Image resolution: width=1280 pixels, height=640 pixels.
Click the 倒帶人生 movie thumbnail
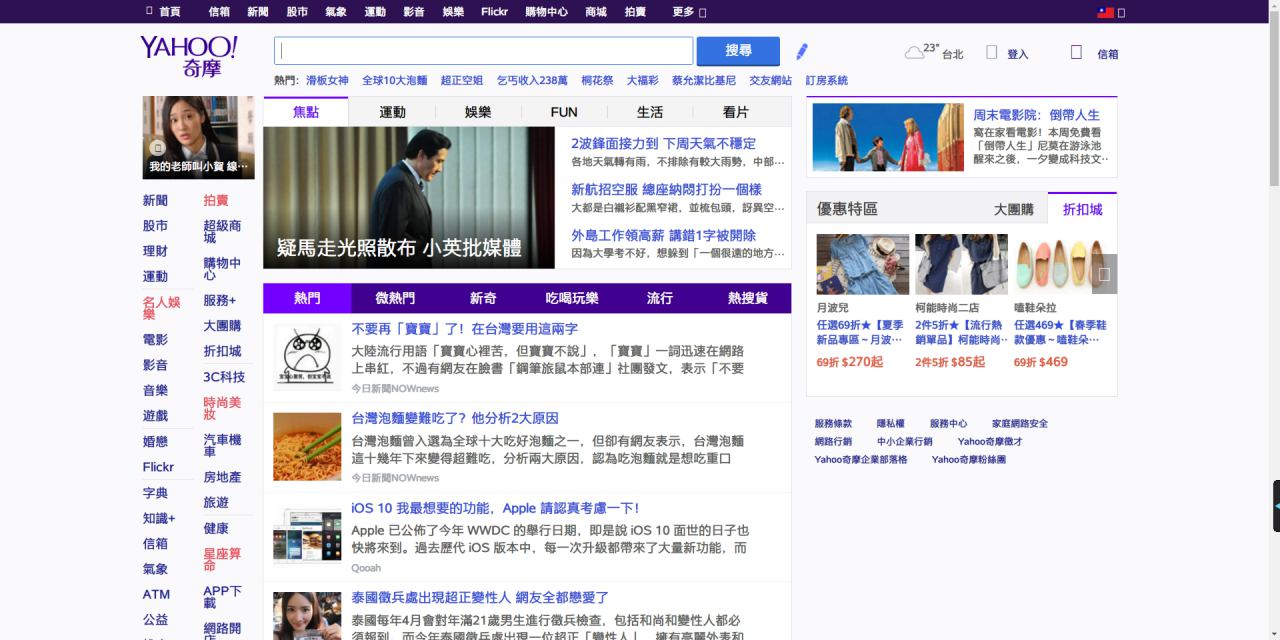(x=888, y=137)
